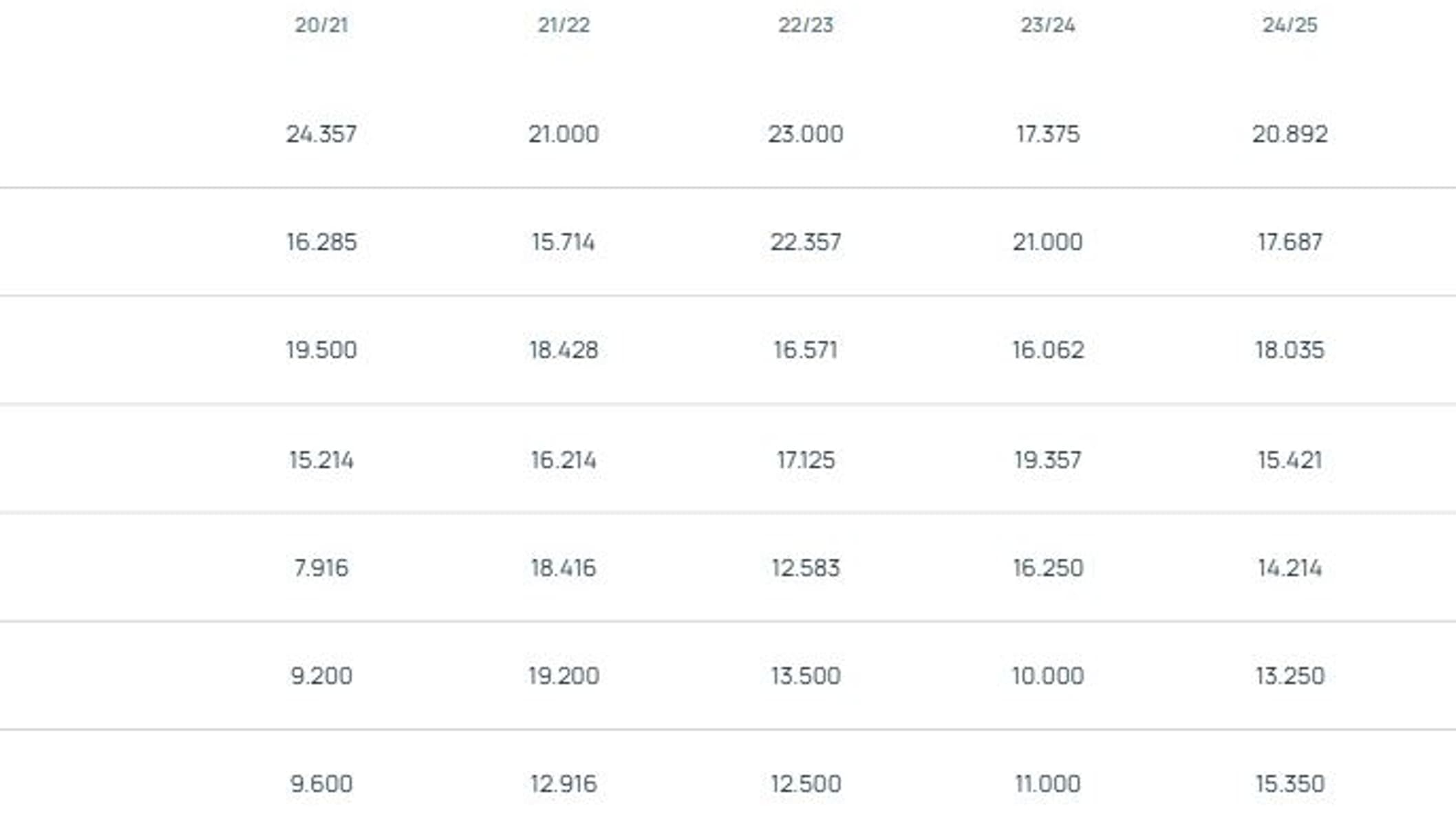Click the 10.000 cell under 23/24

point(1048,676)
